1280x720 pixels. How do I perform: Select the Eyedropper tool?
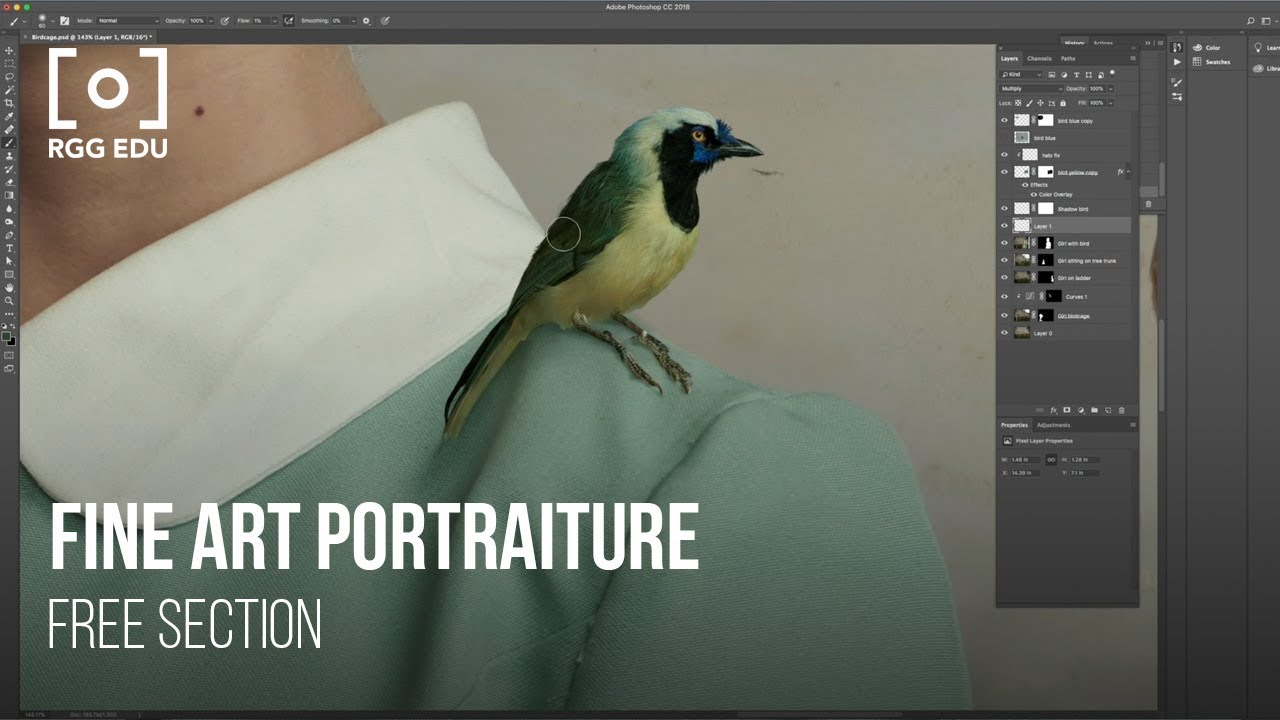point(10,116)
